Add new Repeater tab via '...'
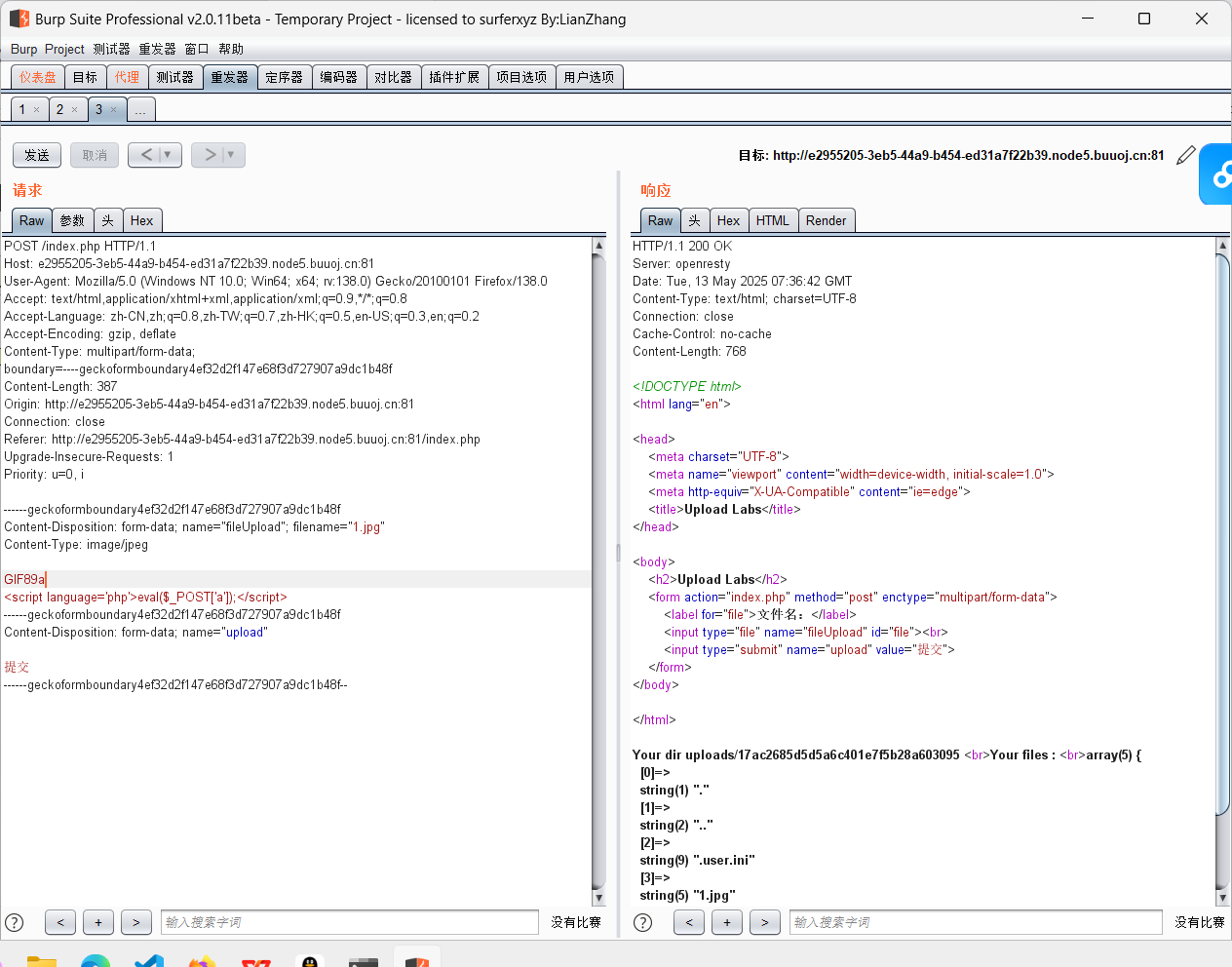The image size is (1232, 967). [140, 109]
